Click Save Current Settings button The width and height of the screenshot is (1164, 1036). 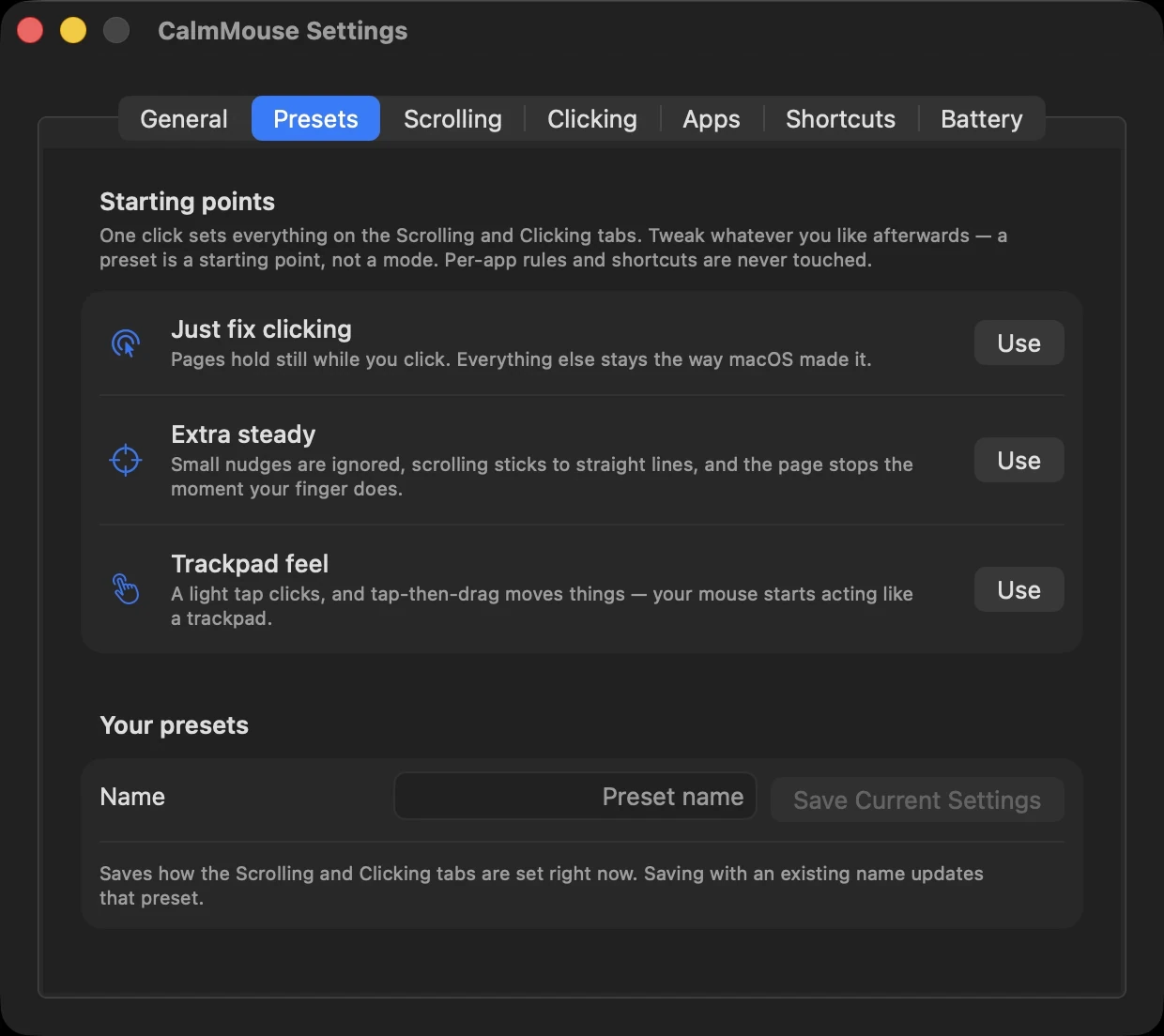click(917, 800)
